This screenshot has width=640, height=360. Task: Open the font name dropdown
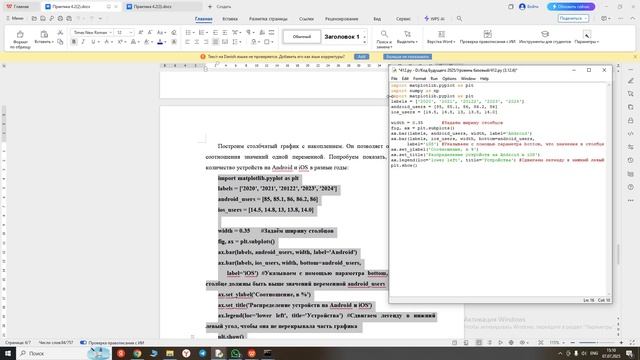pos(110,32)
